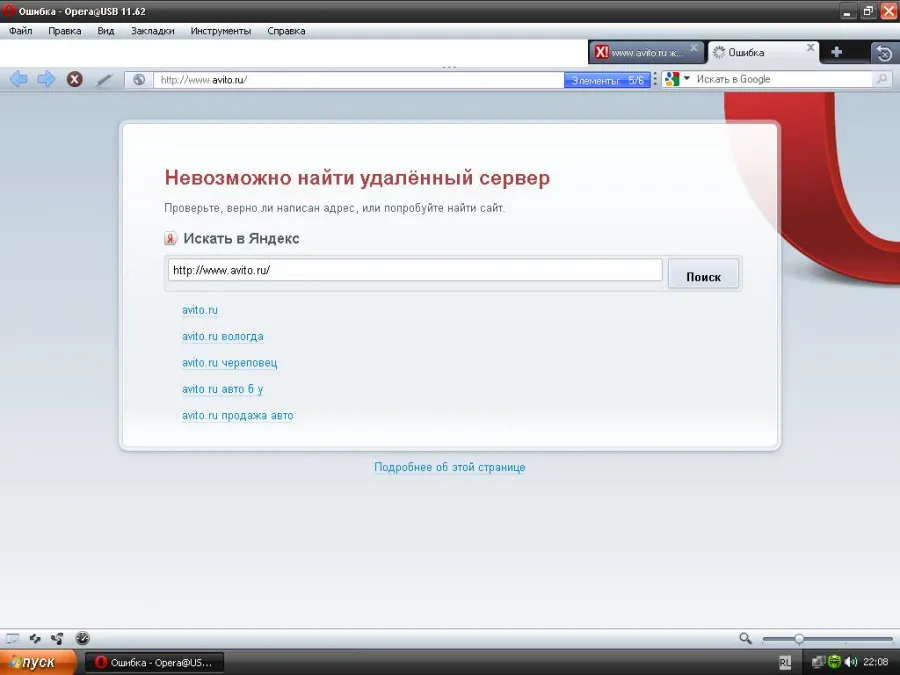Go back with the blue left arrow
The height and width of the screenshot is (675, 900).
coord(18,79)
